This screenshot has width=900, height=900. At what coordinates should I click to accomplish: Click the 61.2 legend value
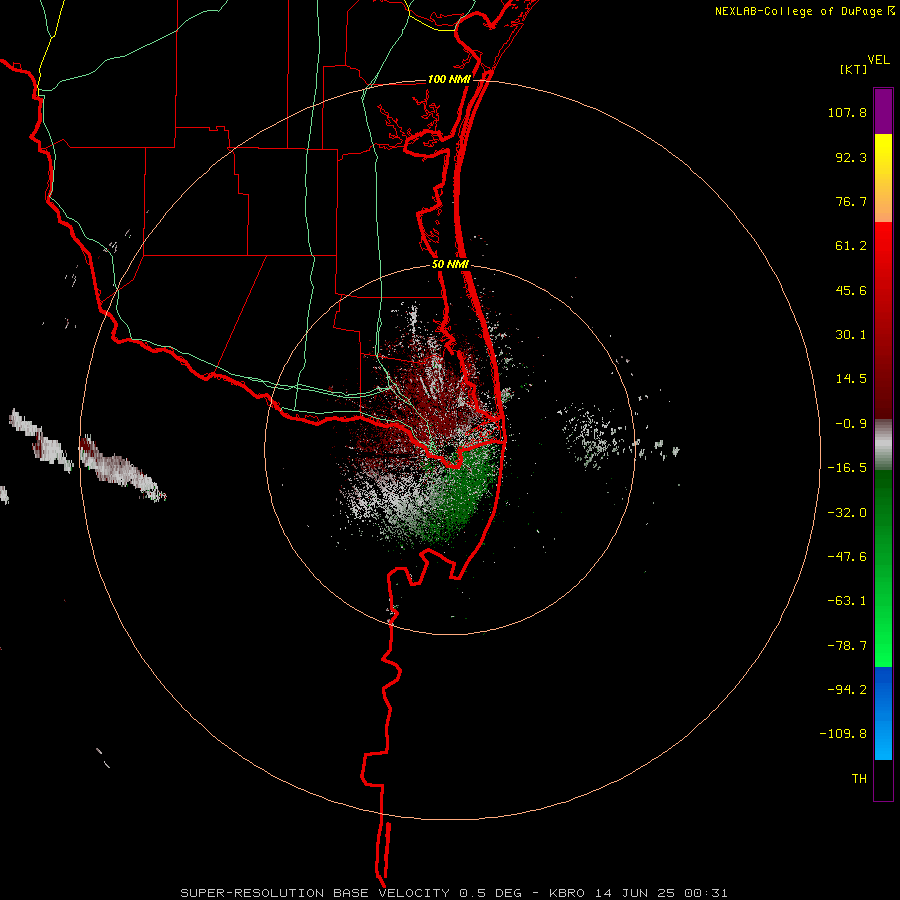851,246
